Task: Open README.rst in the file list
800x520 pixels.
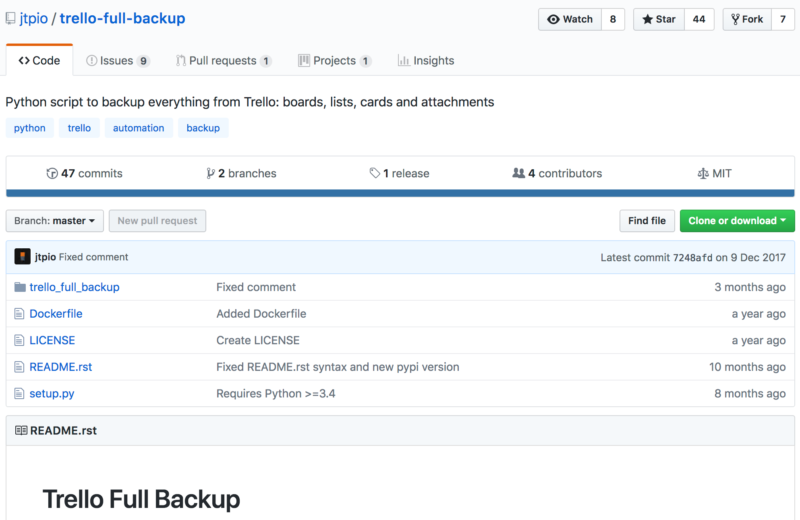Action: click(61, 366)
